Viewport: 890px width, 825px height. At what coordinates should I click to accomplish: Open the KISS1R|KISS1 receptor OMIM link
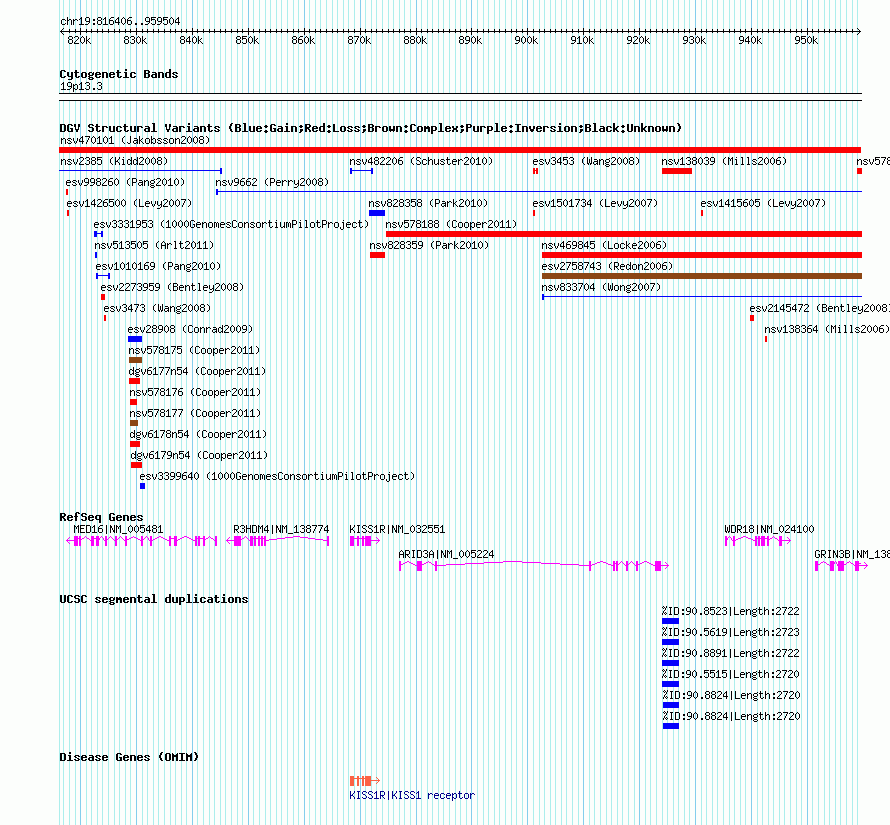[x=412, y=795]
